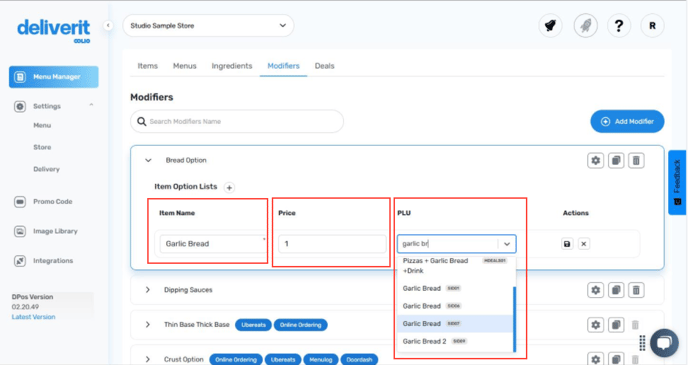
Task: Click the drag handle dots beside chat
Action: pyautogui.click(x=642, y=343)
